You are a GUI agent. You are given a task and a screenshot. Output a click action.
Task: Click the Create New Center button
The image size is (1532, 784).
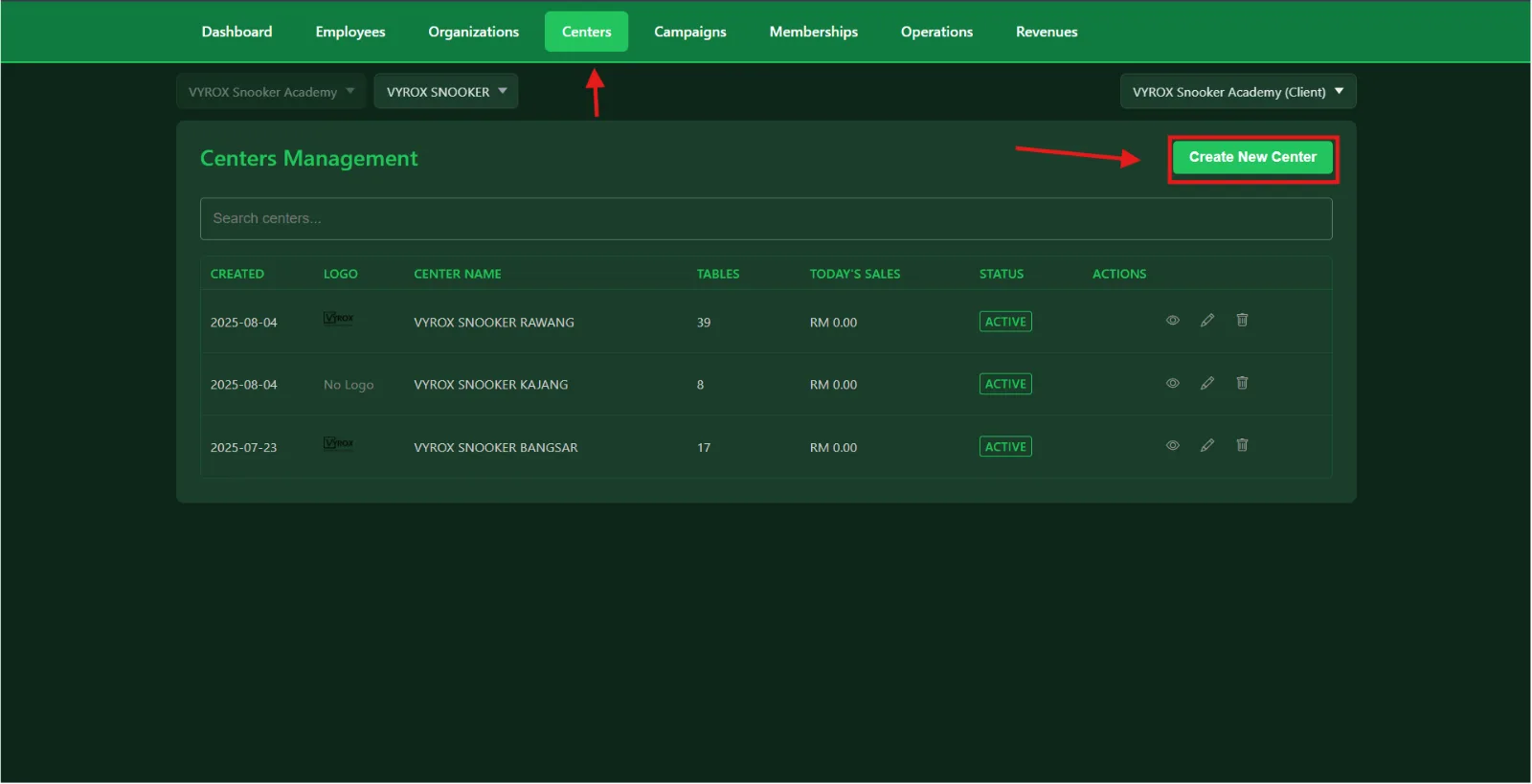(1252, 158)
